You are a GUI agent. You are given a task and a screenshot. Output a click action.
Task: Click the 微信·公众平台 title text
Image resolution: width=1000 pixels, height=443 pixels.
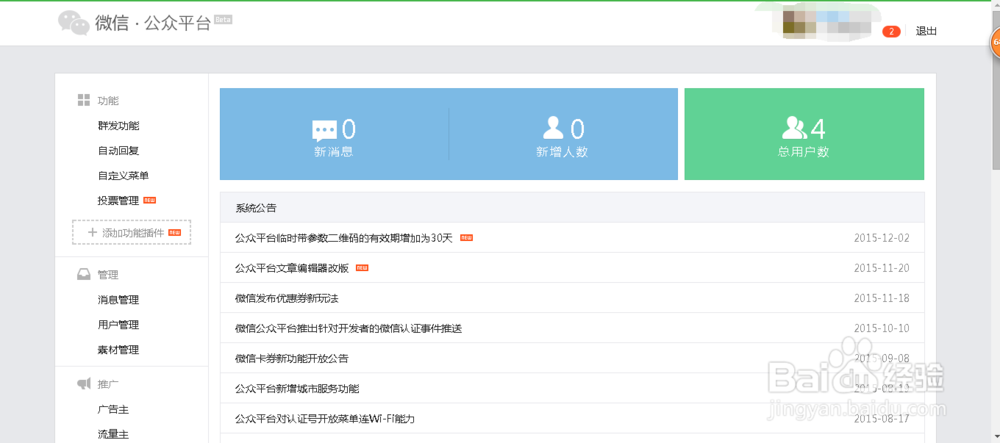153,24
